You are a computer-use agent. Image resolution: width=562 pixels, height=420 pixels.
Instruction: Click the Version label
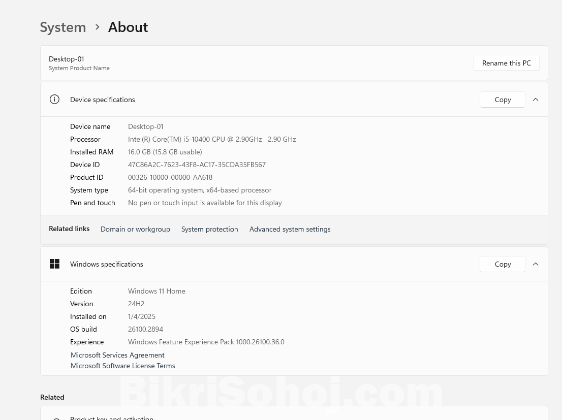(x=82, y=304)
